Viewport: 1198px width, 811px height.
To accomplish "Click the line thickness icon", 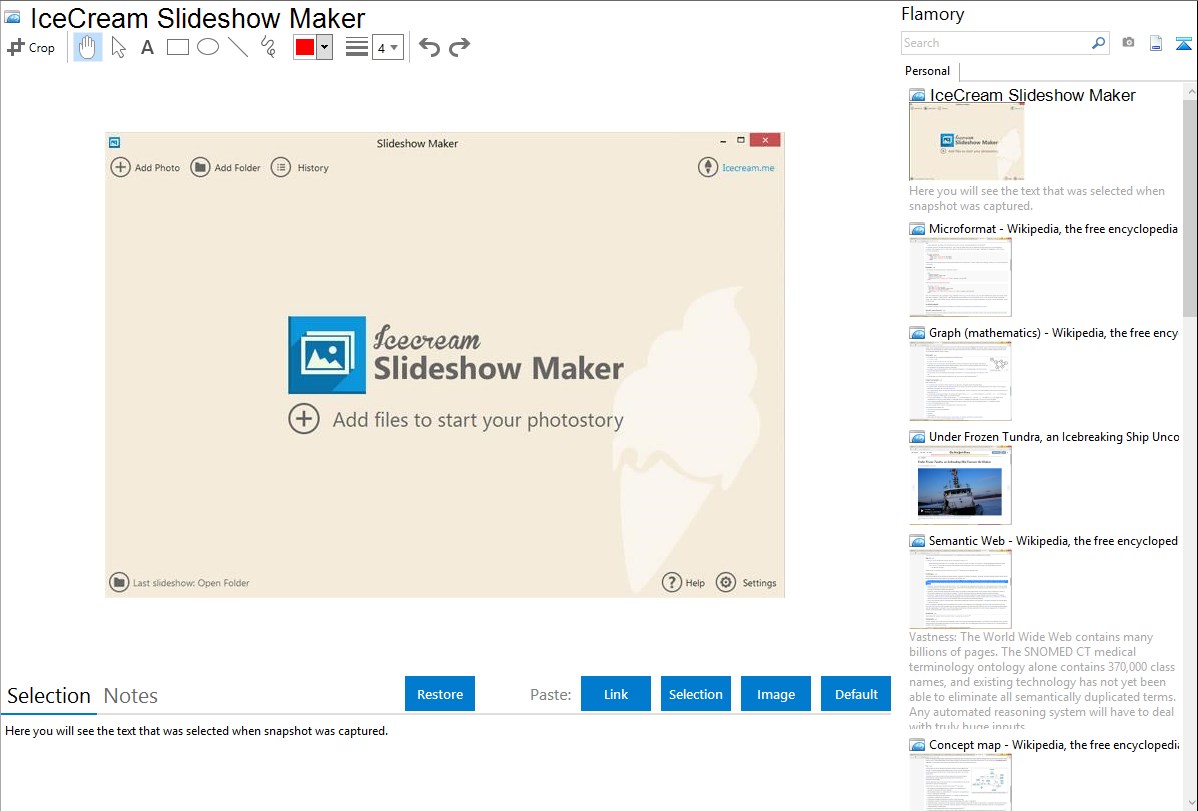I will click(357, 47).
